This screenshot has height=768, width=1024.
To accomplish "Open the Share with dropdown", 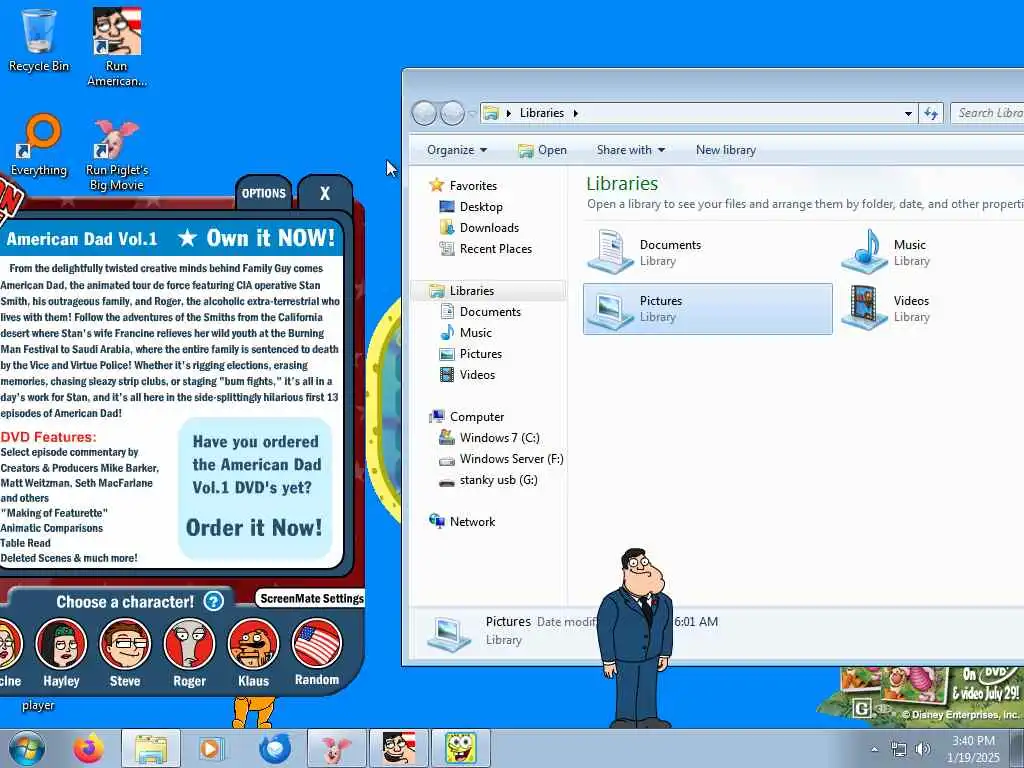I will click(x=630, y=150).
